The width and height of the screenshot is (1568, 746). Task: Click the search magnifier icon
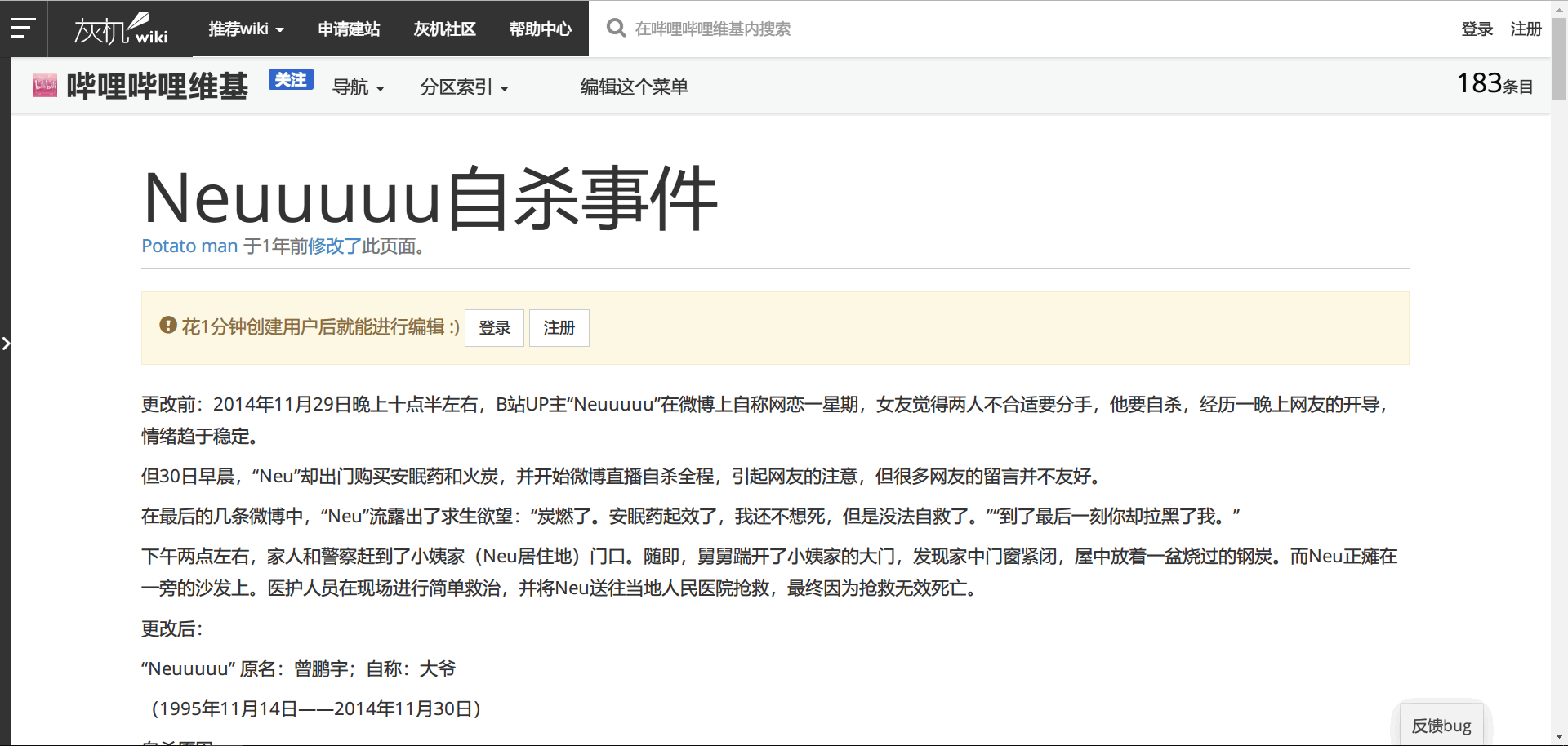coord(616,29)
